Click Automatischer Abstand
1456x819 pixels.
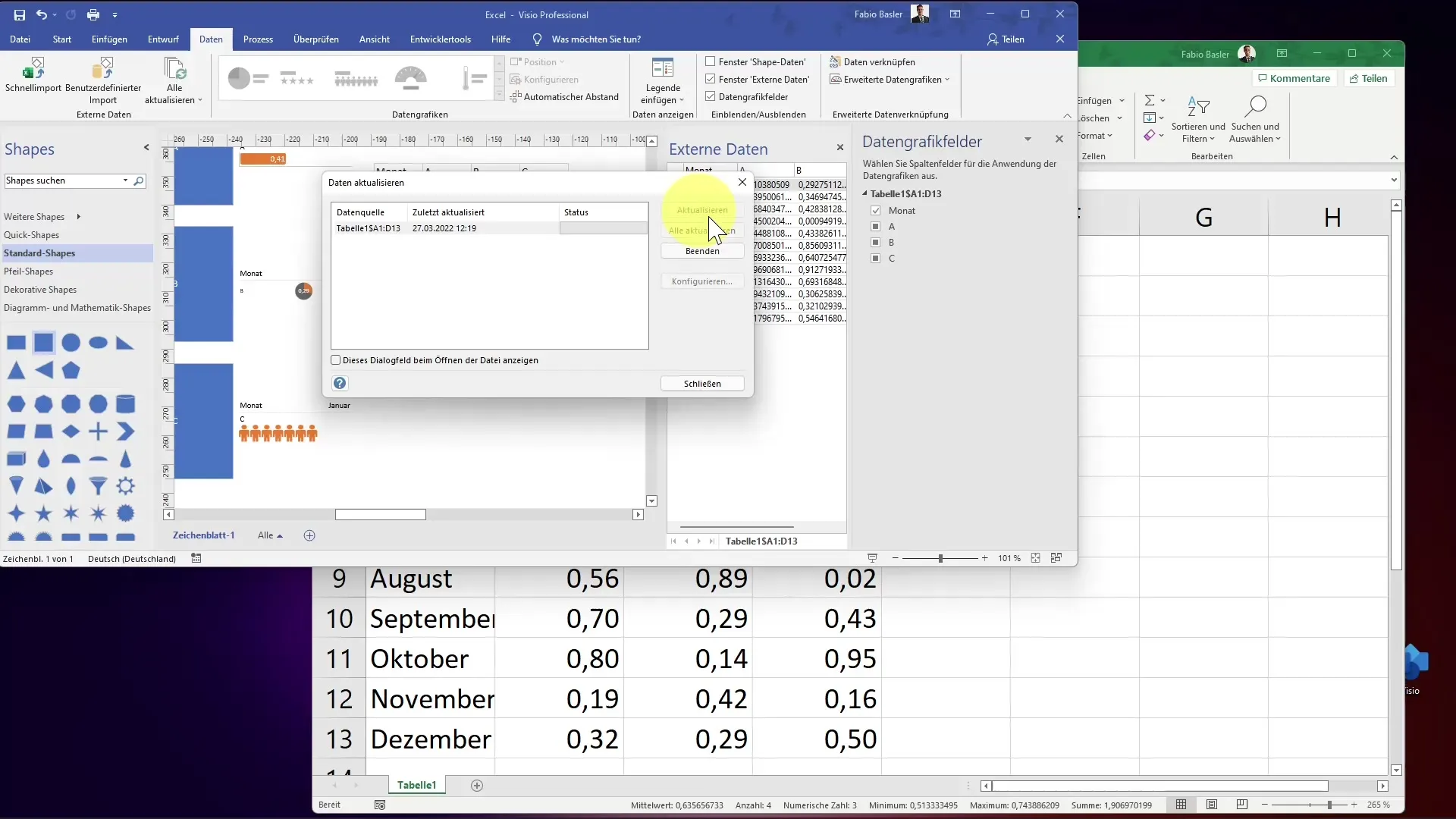564,97
